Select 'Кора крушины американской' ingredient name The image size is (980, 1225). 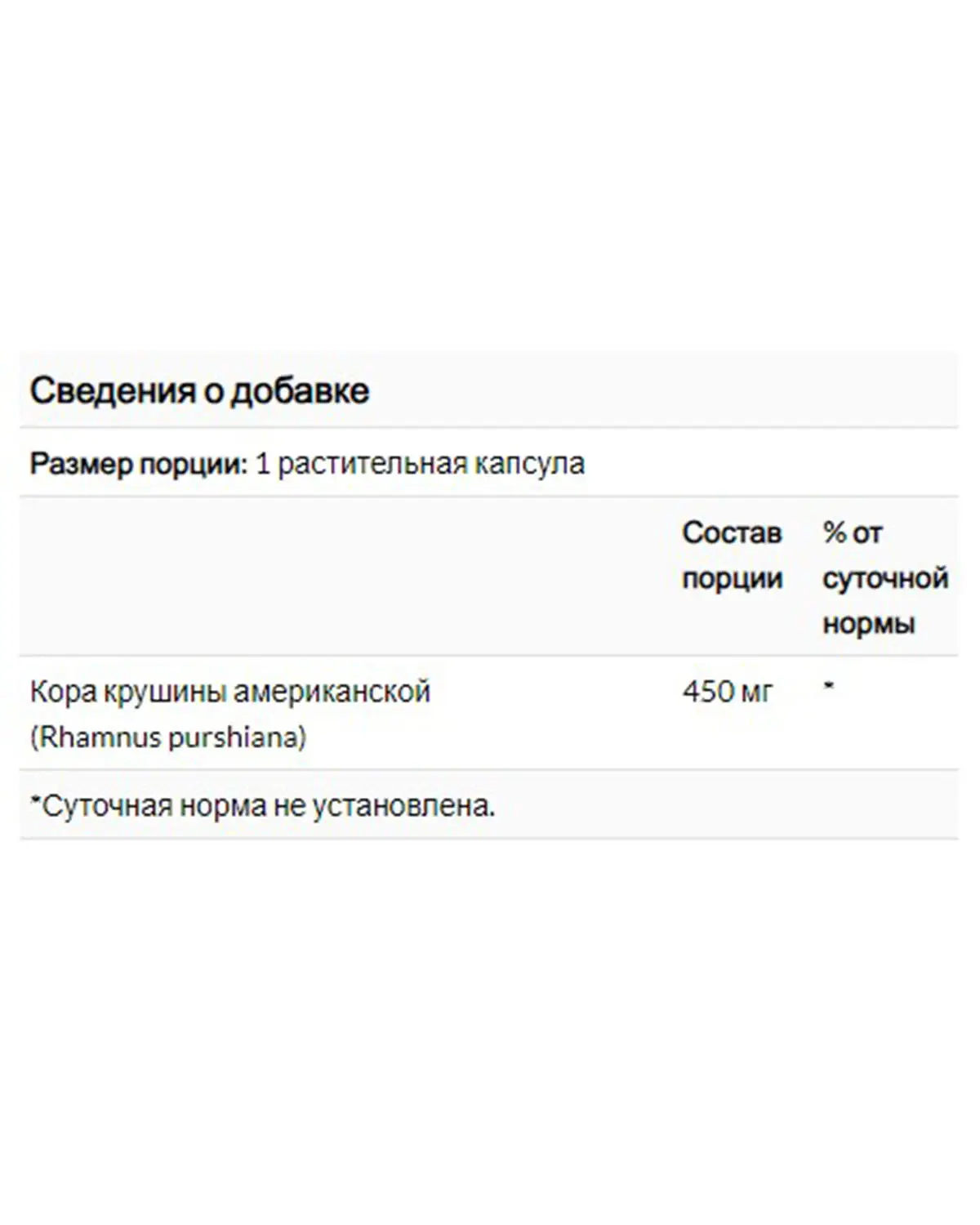(x=230, y=692)
